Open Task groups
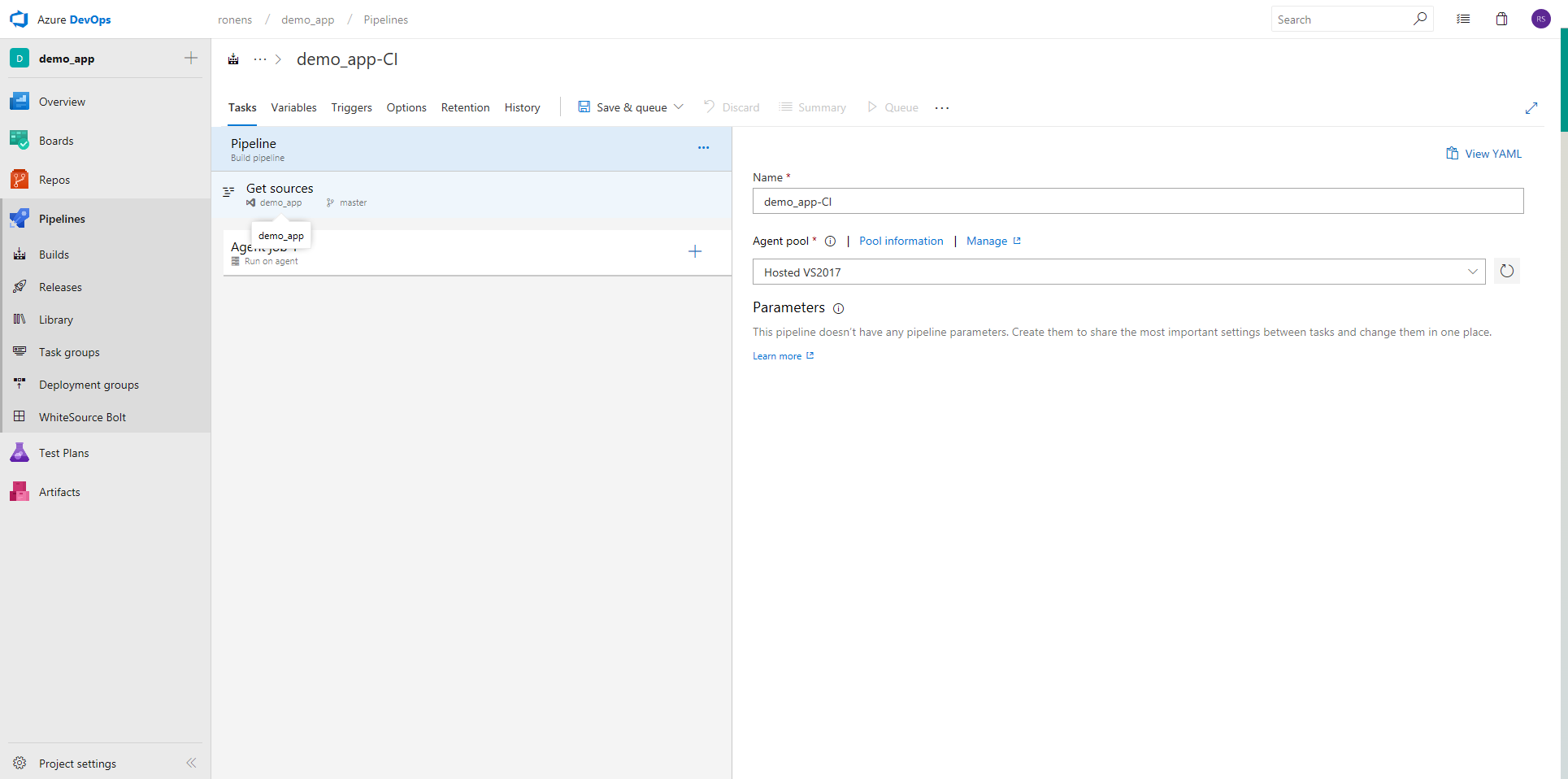The image size is (1568, 779). pyautogui.click(x=68, y=351)
